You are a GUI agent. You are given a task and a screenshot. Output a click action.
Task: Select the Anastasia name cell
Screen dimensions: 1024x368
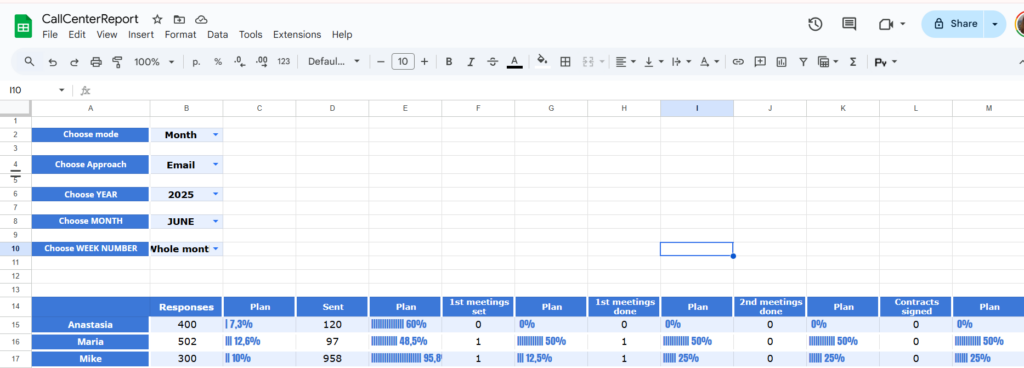click(91, 324)
